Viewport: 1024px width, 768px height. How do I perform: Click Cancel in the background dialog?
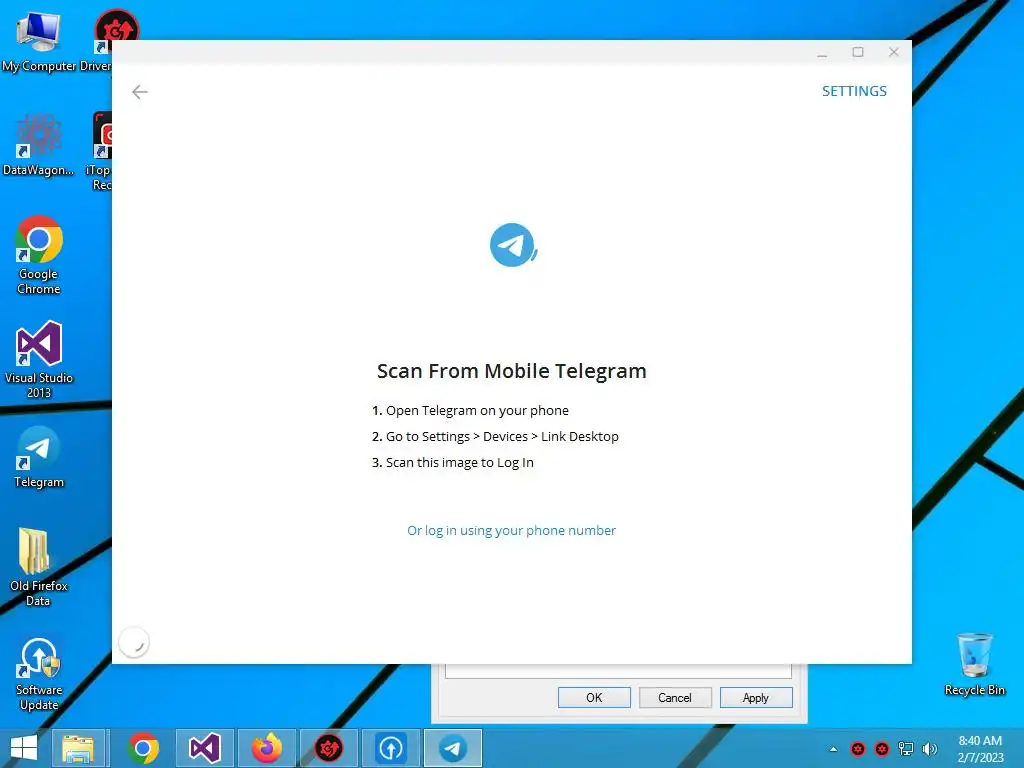tap(675, 697)
